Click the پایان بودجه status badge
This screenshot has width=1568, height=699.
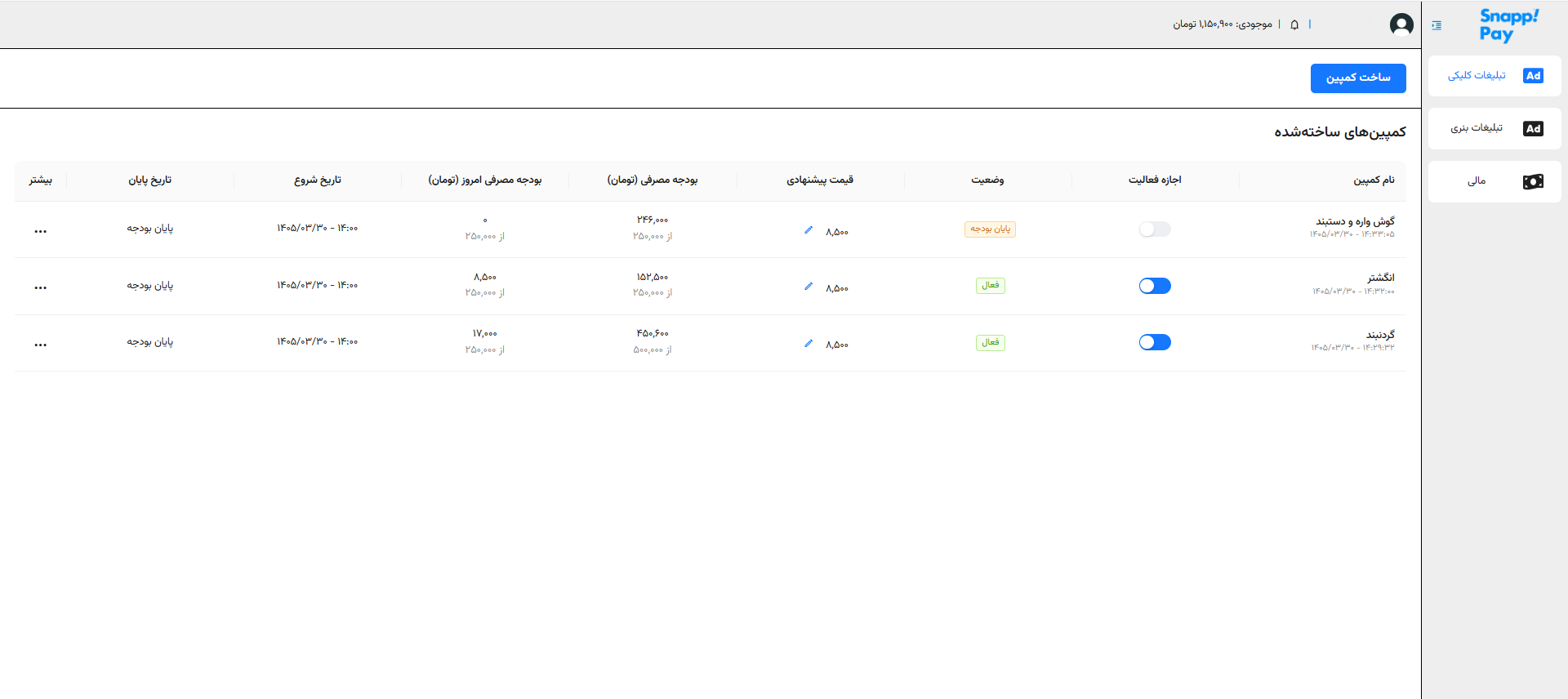point(990,229)
